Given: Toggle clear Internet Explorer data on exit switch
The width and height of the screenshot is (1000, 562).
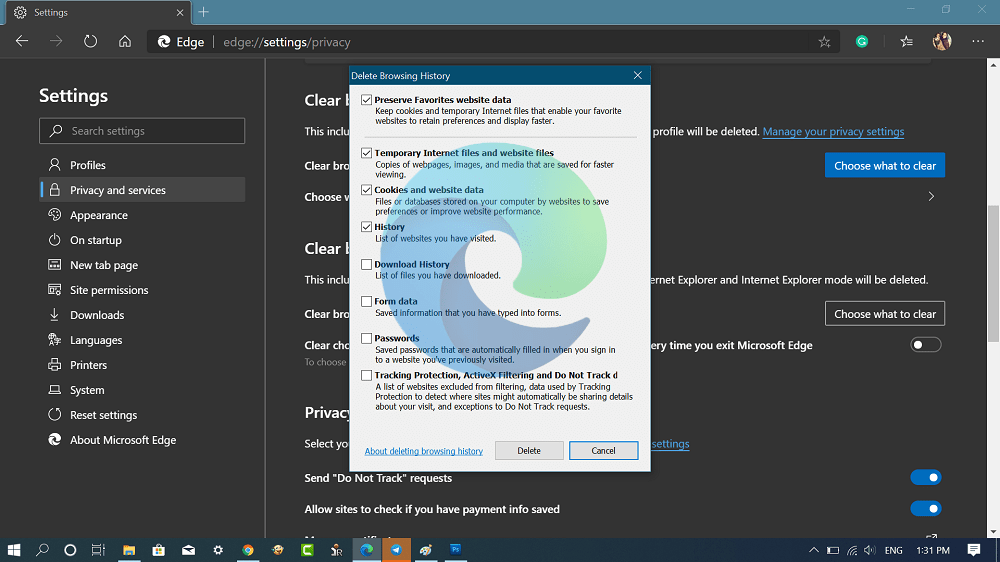Looking at the screenshot, I should [925, 345].
